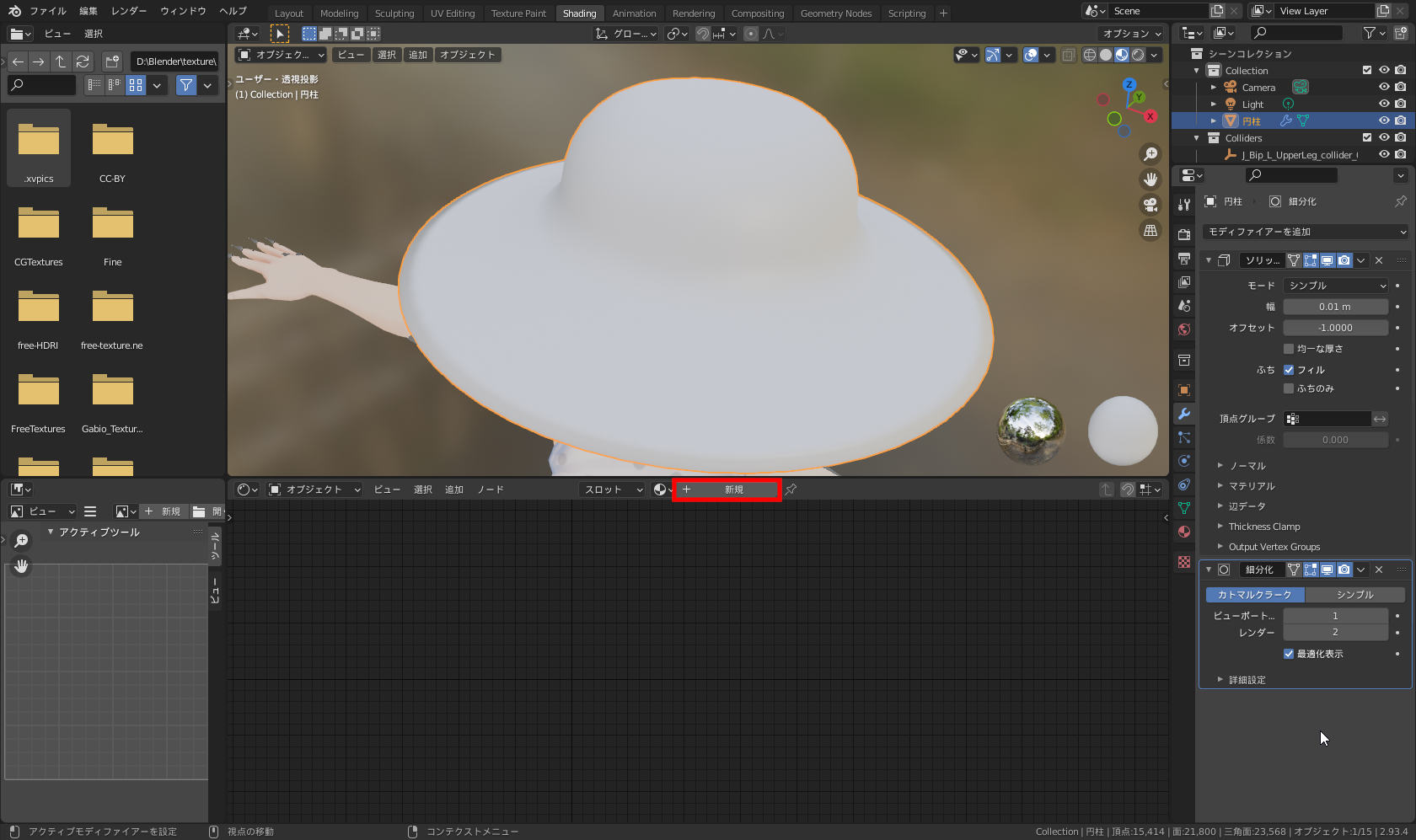The width and height of the screenshot is (1416, 840).
Task: Switch to the Layout workspace tab
Action: click(289, 13)
